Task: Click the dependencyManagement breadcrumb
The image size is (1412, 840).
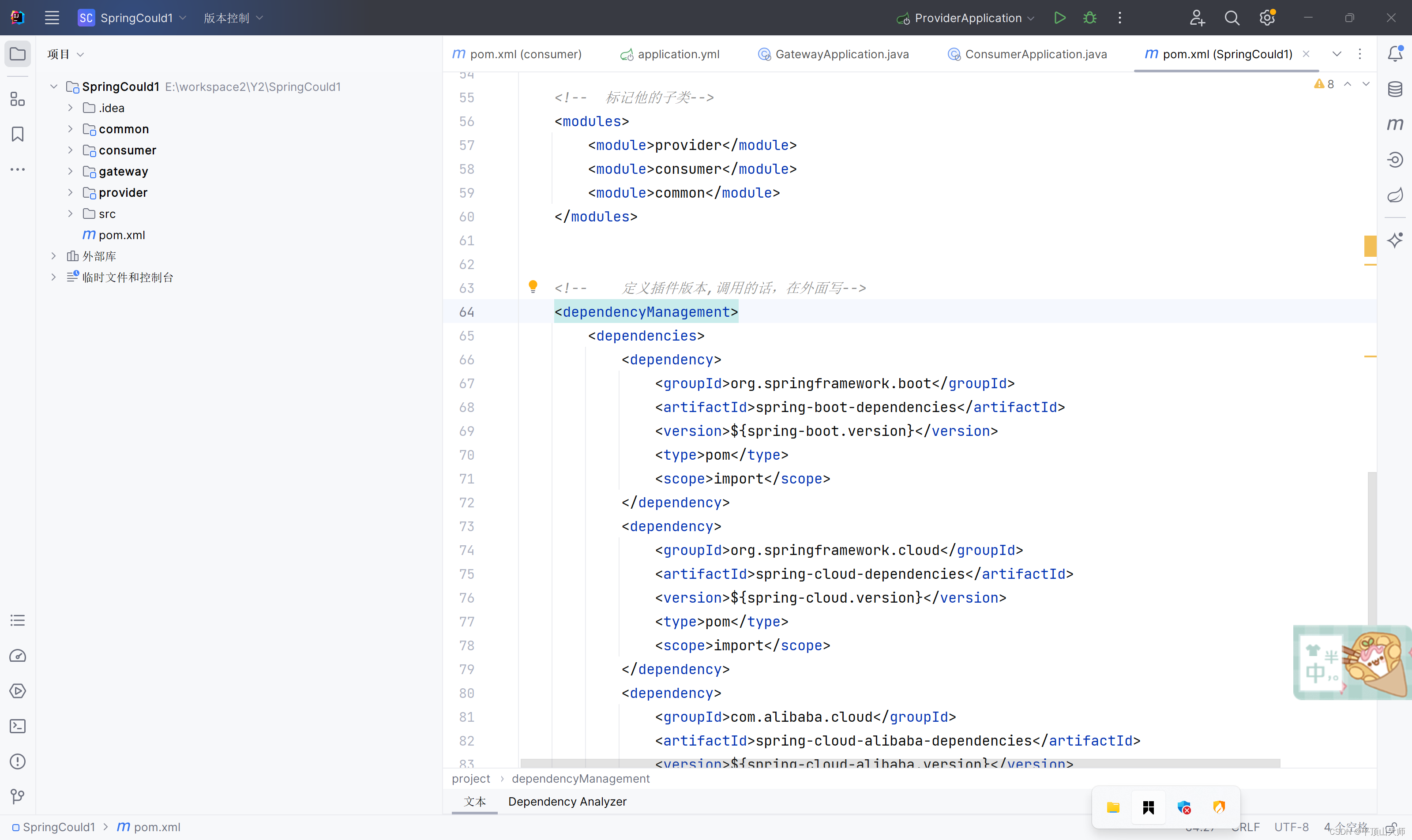Action: [x=580, y=778]
